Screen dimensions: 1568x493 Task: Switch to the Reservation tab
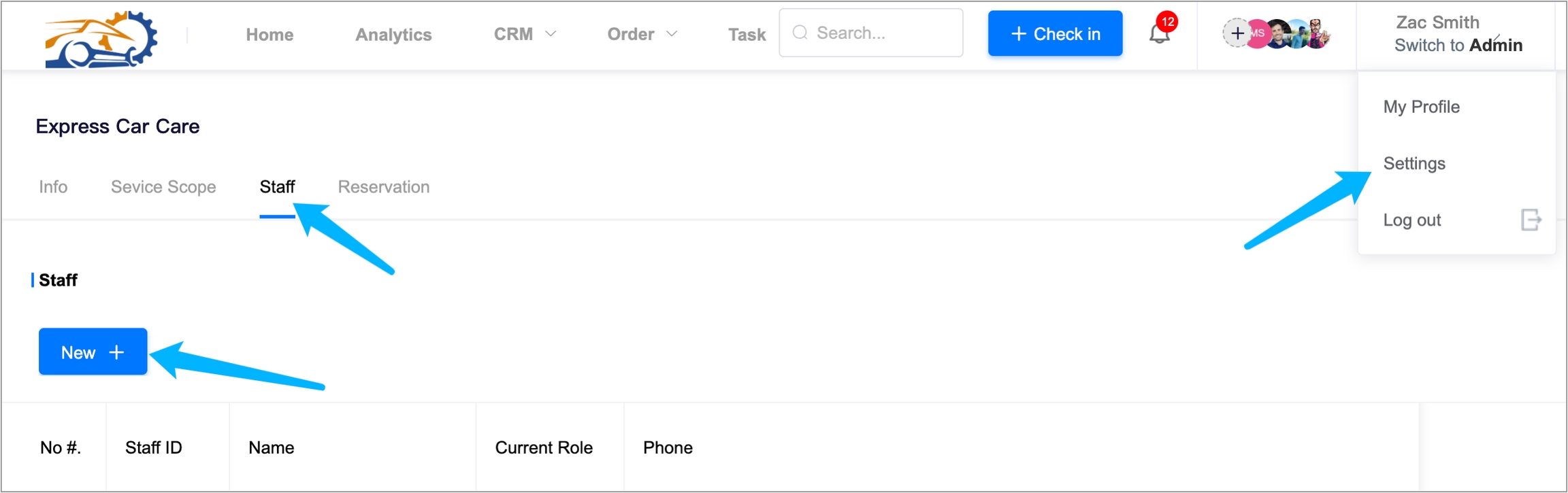(384, 187)
